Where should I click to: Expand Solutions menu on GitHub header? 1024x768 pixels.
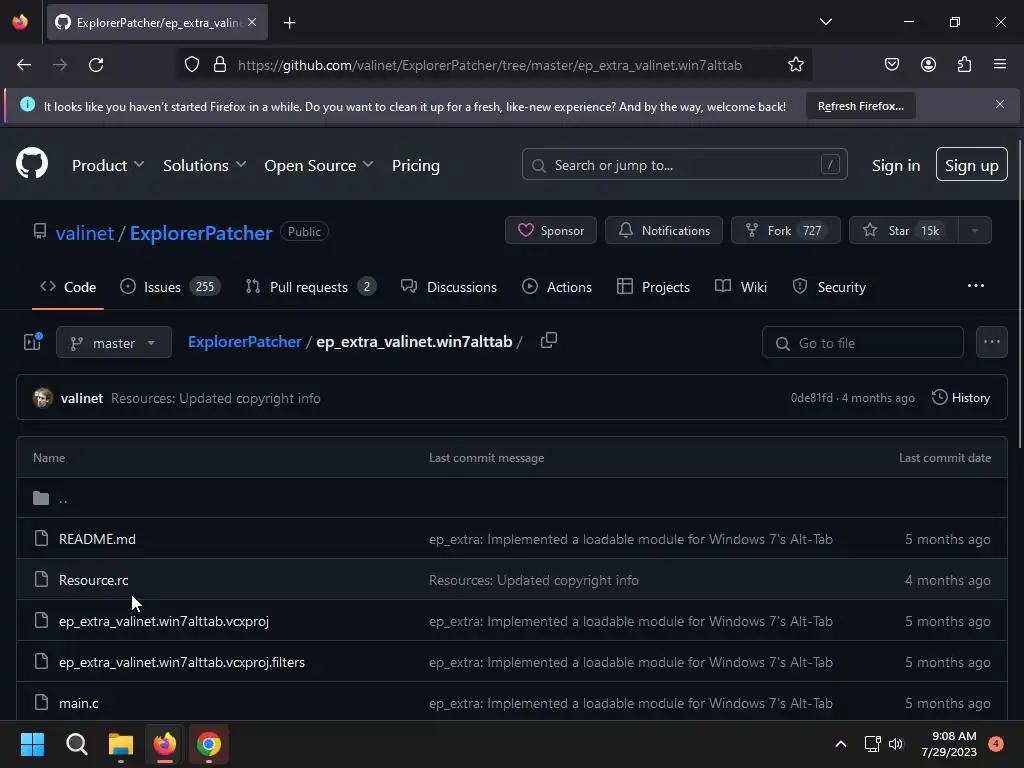[204, 166]
